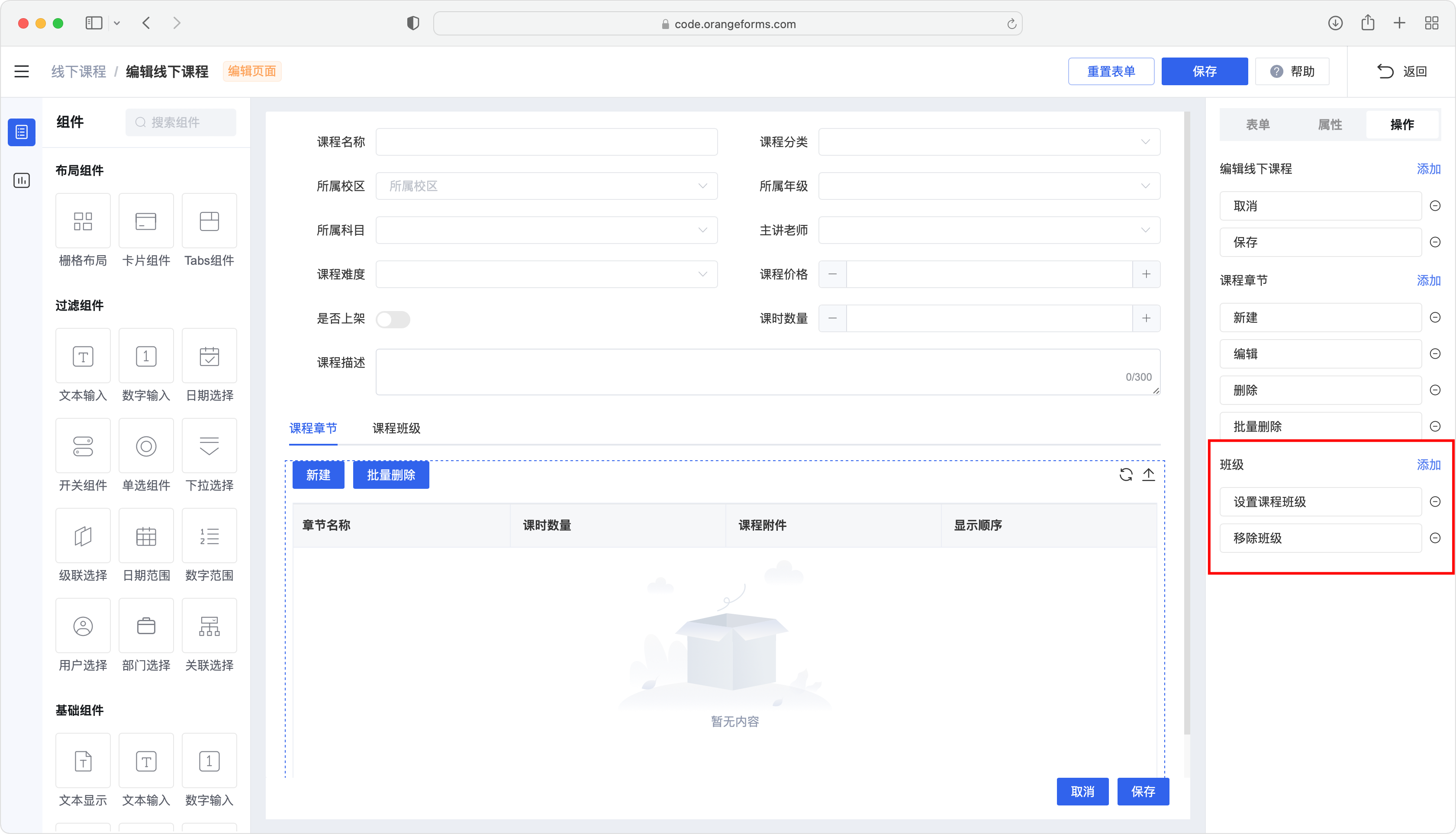
Task: Switch to the 课程章节 tab
Action: [x=313, y=428]
